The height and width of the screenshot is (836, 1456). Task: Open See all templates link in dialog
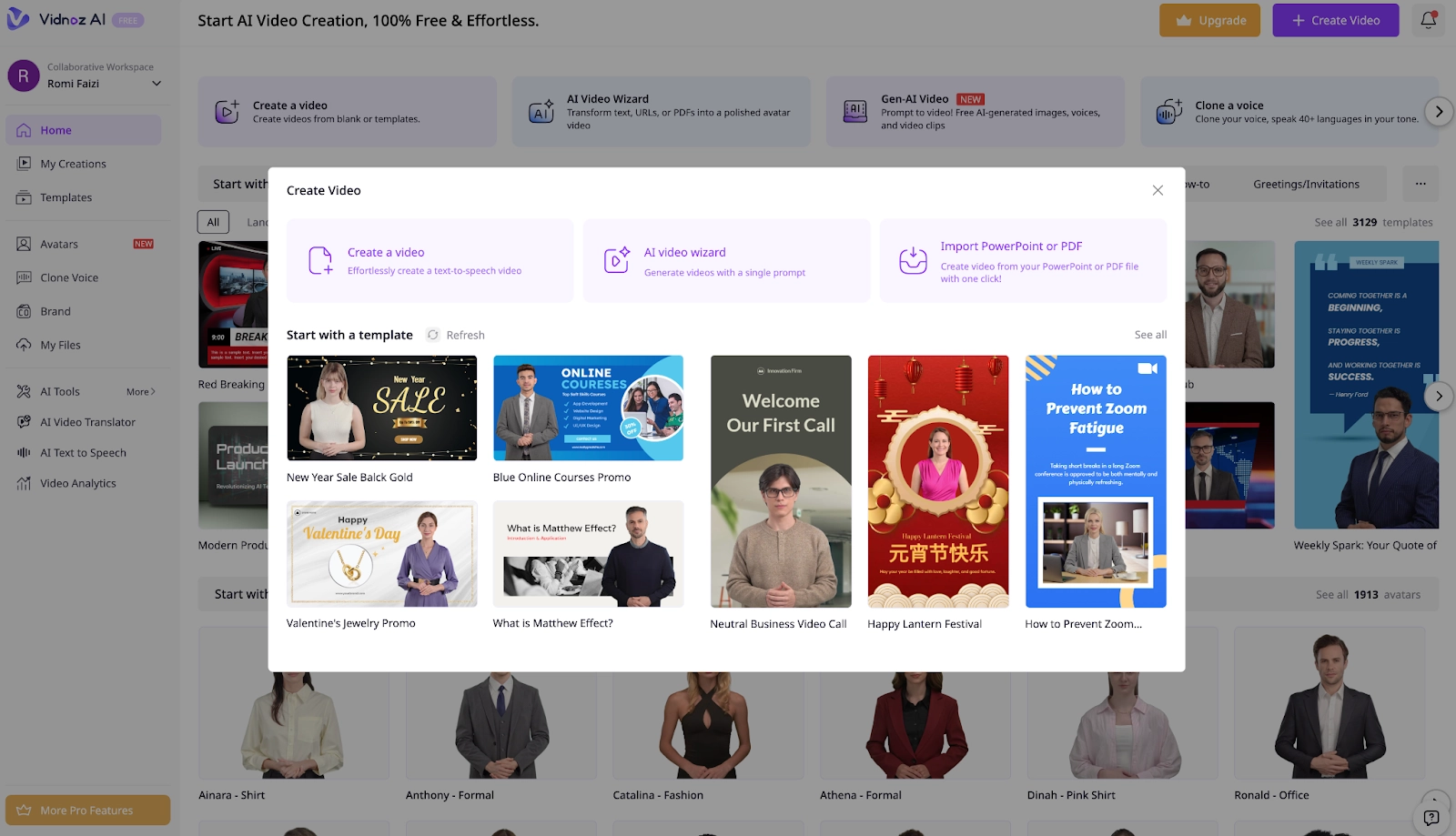coord(1149,335)
